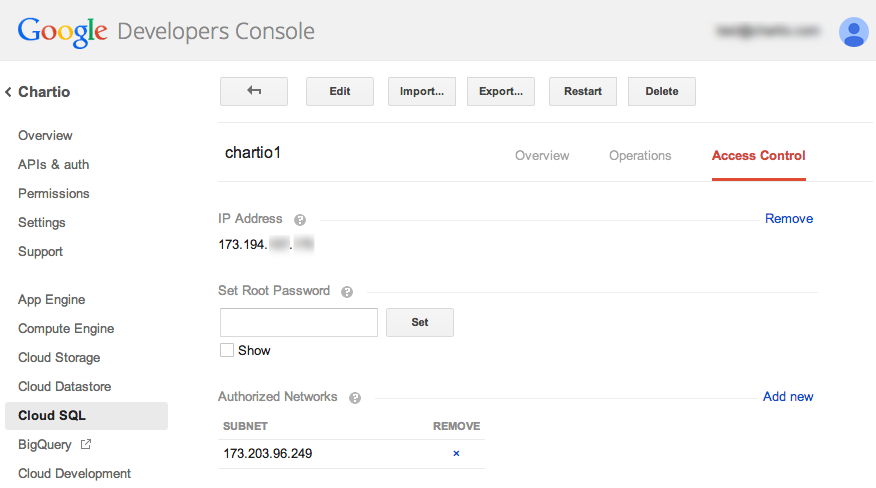Click the Remove link for IP Address
This screenshot has height=488, width=876.
click(789, 219)
